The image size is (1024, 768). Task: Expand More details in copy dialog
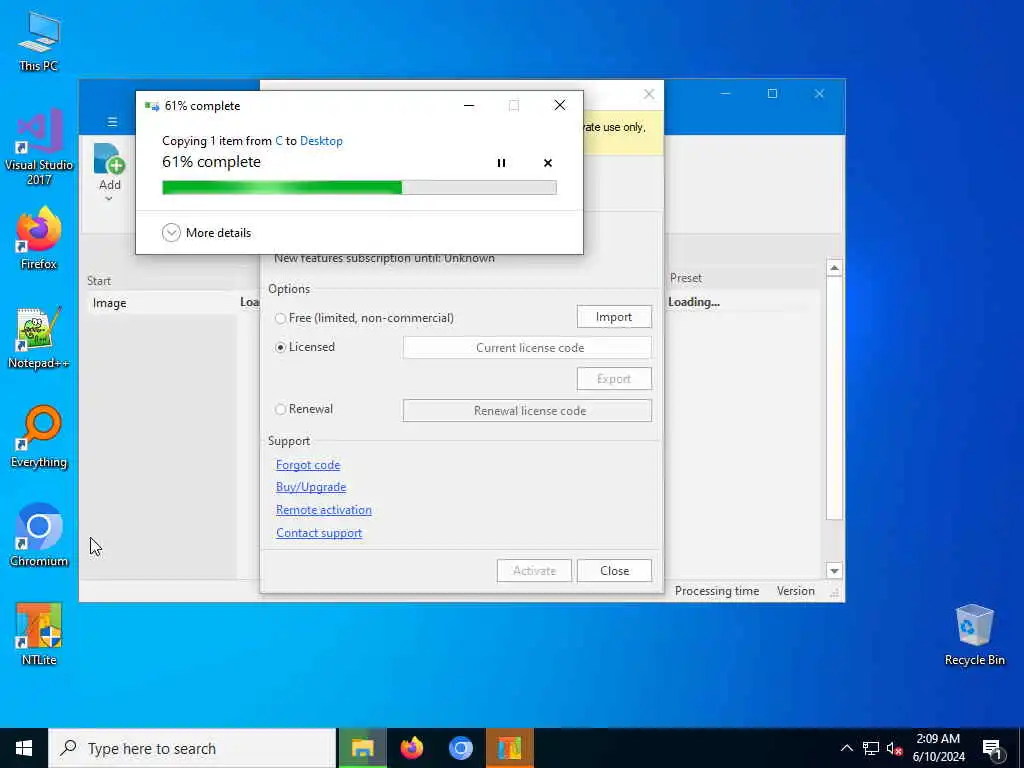pos(206,232)
